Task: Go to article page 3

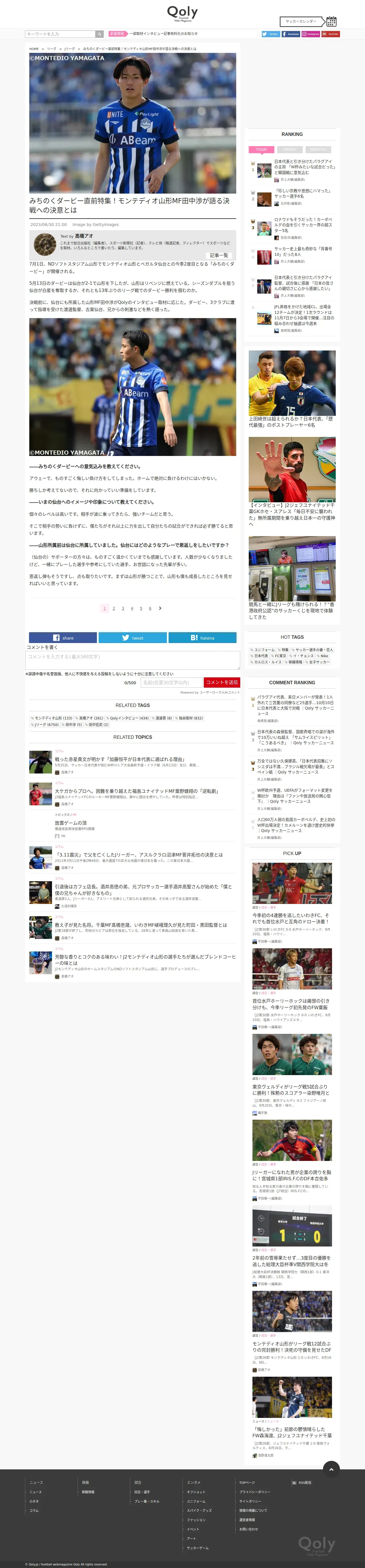Action: (123, 608)
